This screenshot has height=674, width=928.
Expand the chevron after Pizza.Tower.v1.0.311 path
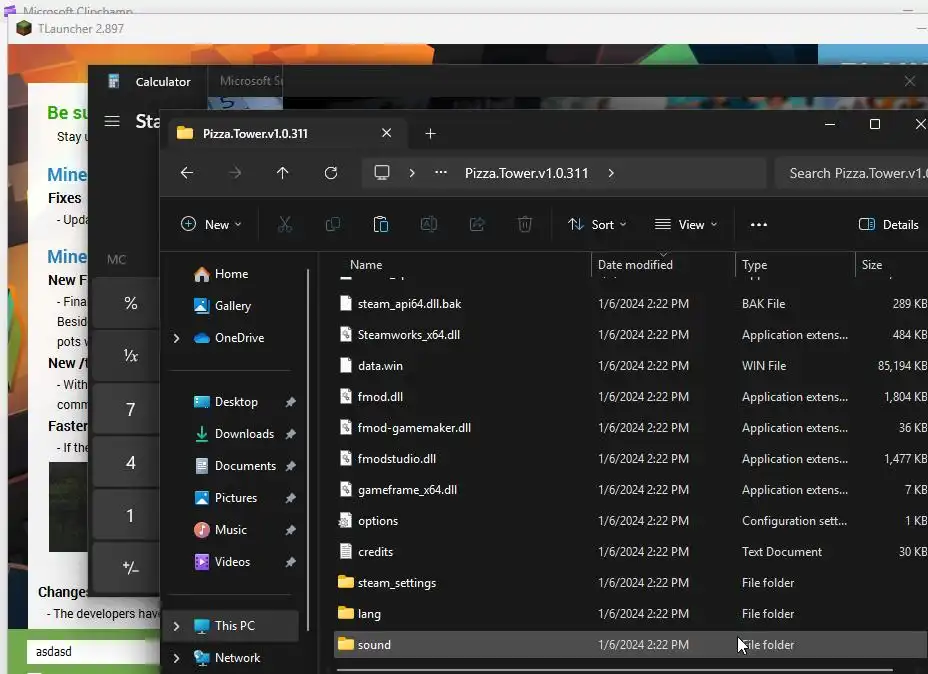click(611, 173)
